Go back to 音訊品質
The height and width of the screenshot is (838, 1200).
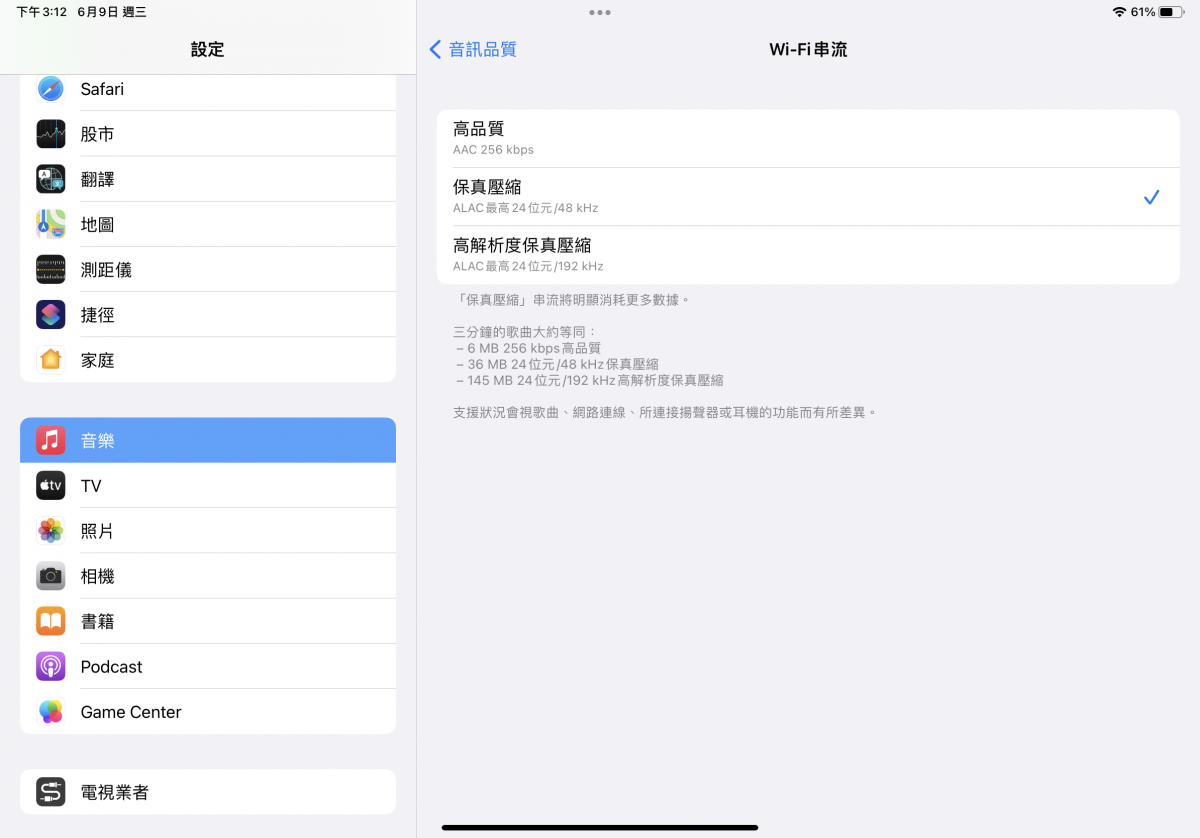473,49
